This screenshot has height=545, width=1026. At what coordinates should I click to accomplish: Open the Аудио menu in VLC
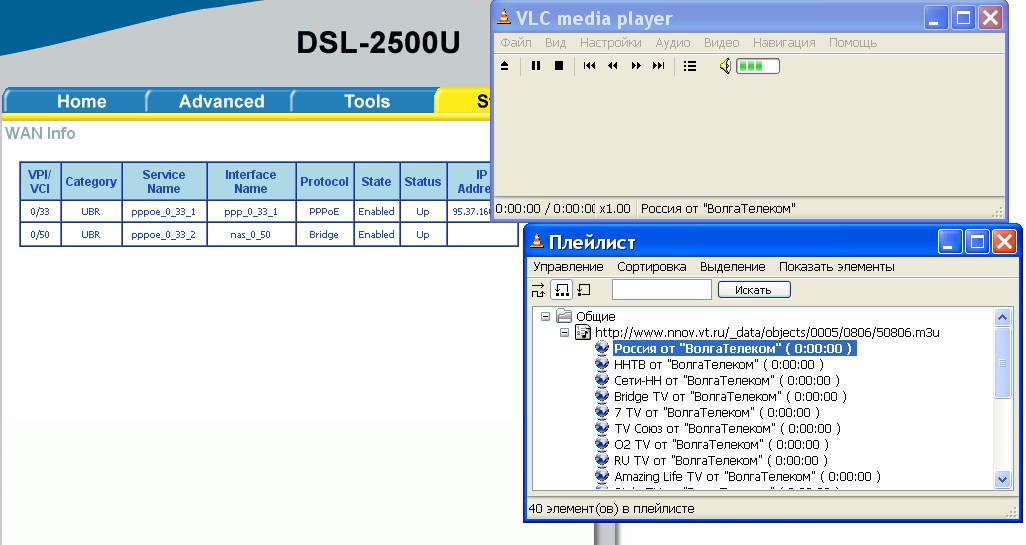[673, 43]
